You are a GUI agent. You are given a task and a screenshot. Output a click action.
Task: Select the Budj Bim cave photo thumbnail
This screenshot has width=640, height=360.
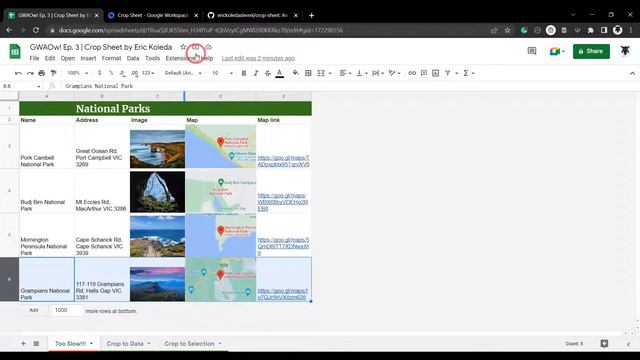pyautogui.click(x=158, y=192)
